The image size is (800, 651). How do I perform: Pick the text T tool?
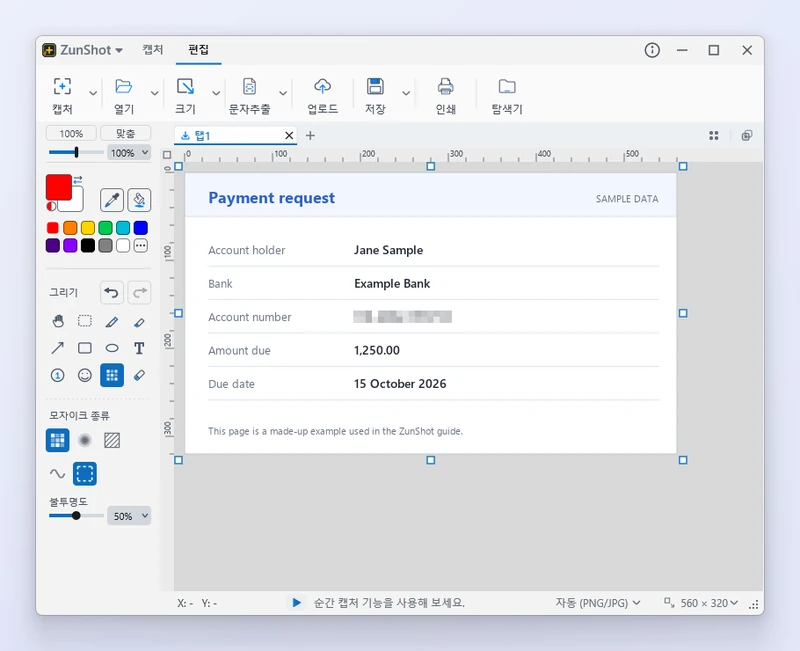pyautogui.click(x=139, y=348)
